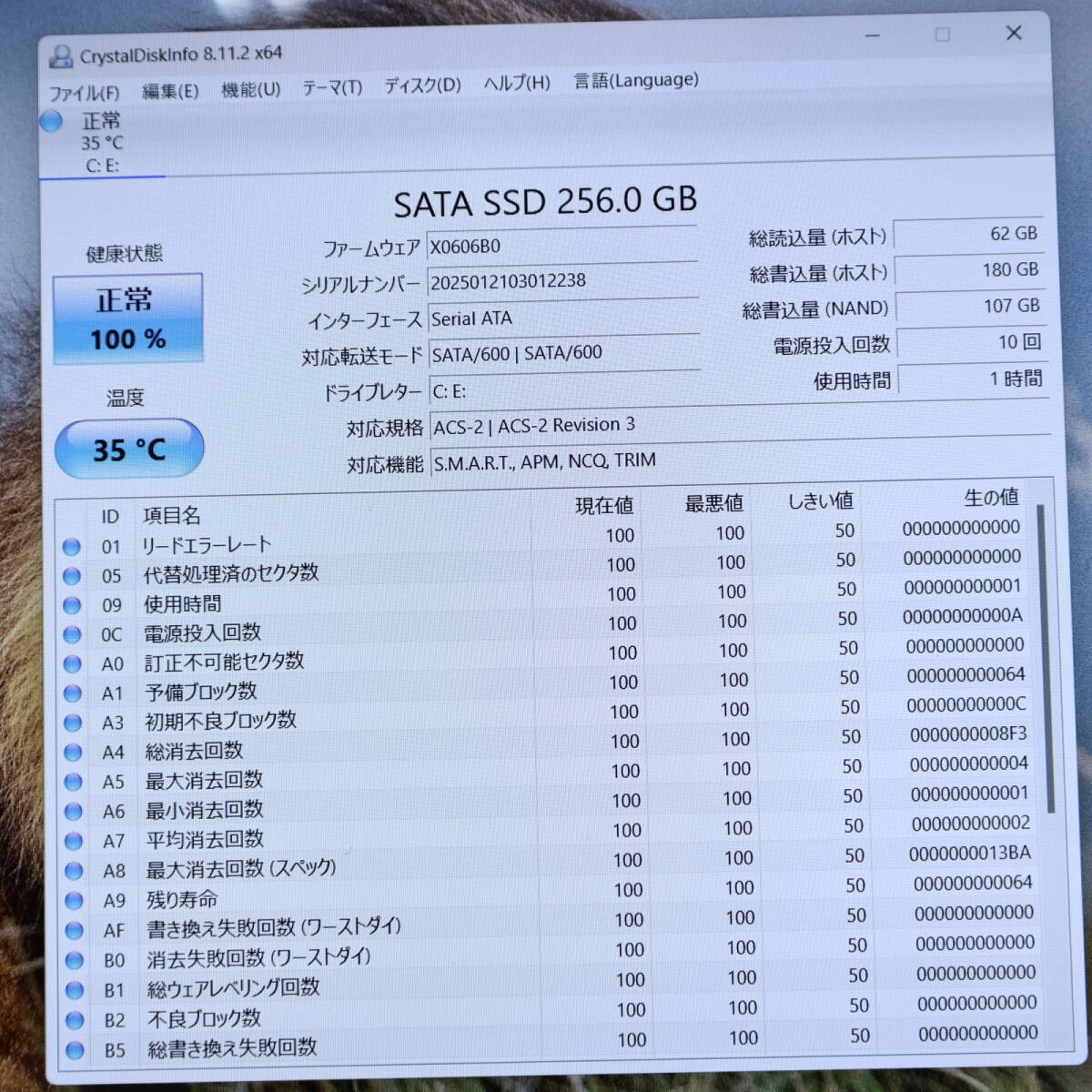The image size is (1092, 1092).
Task: Click status orb for ID A7 平均消去回数
Action: coord(74,841)
